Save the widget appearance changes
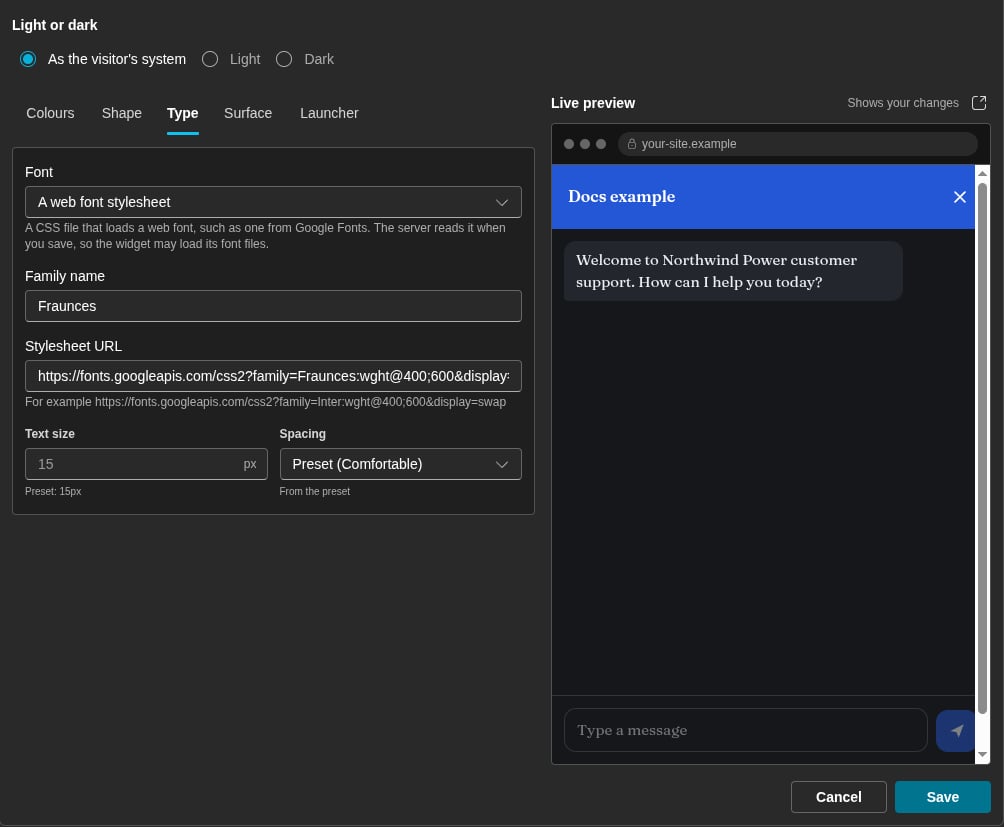 [x=943, y=797]
